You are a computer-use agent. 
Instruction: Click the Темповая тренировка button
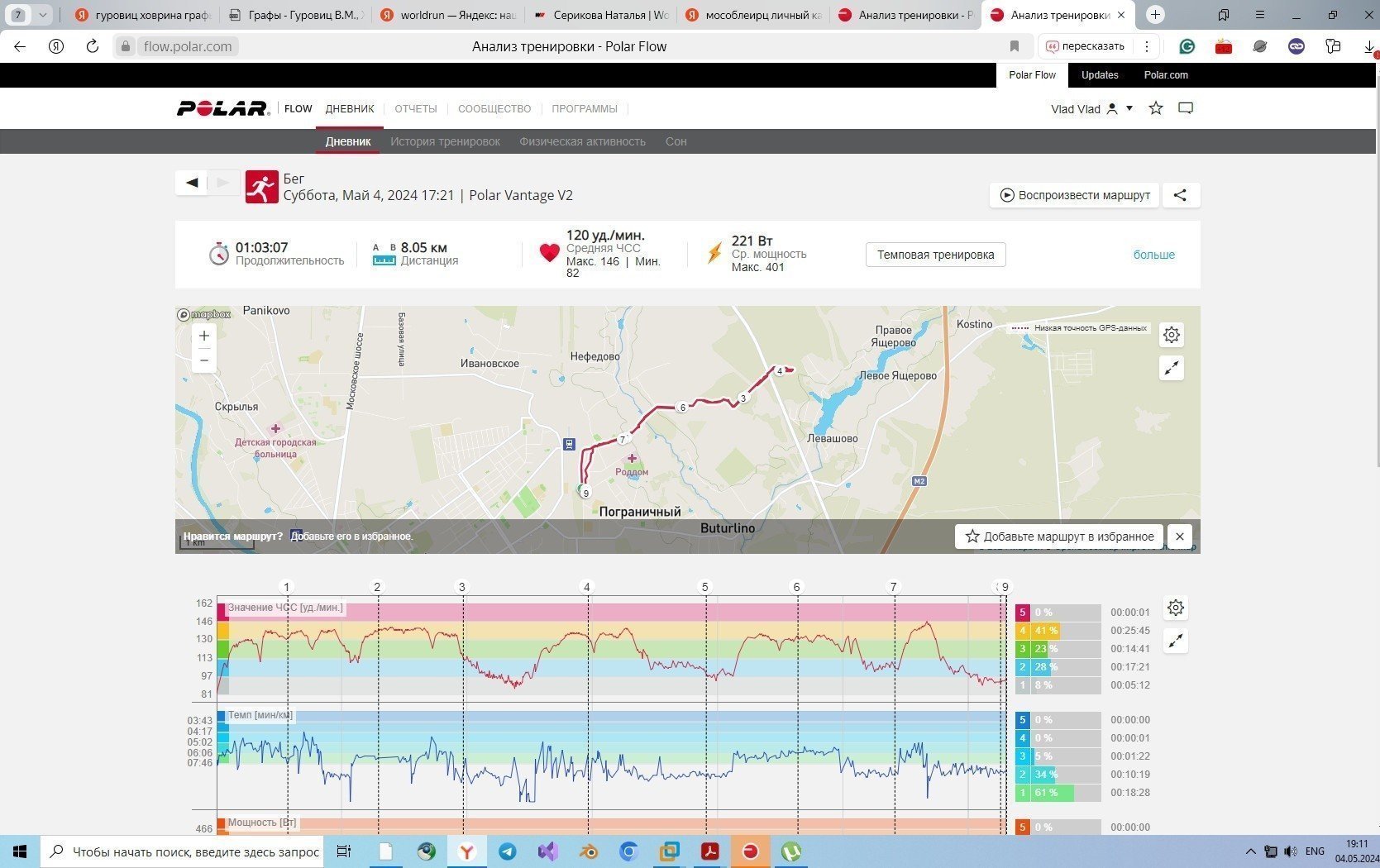click(x=936, y=255)
